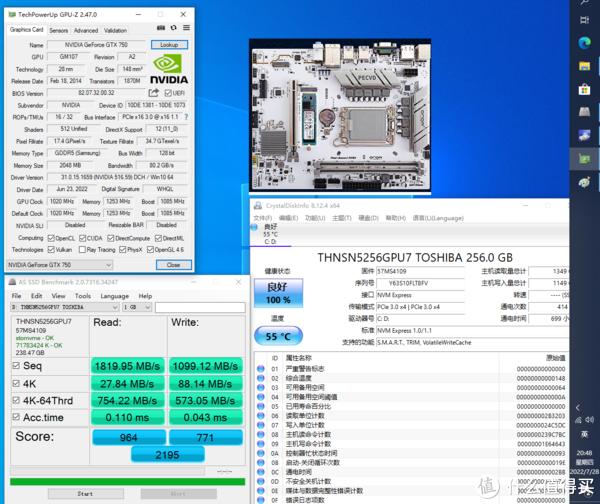Click GPU-Z refresh icon
Screen dimensions: 600x504
(x=174, y=28)
